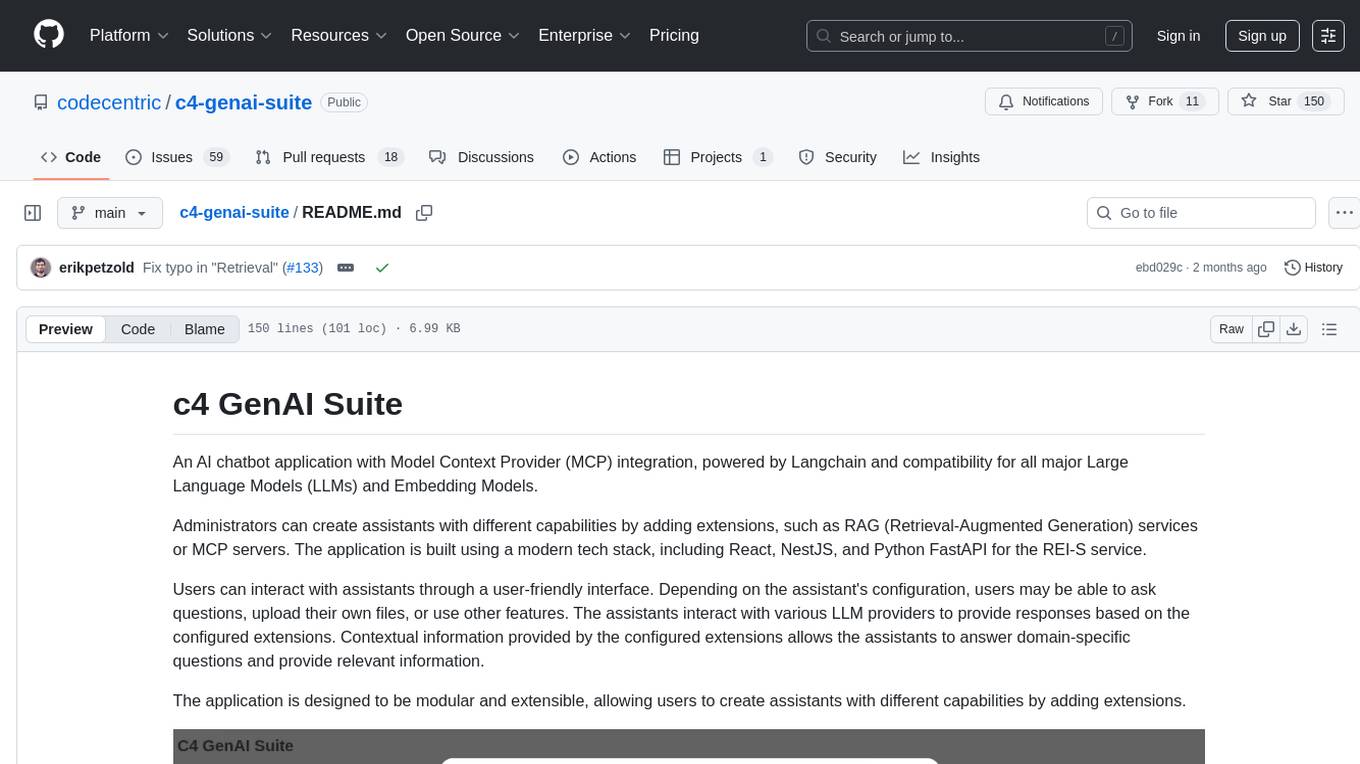Click the Notifications bell button

click(1044, 102)
